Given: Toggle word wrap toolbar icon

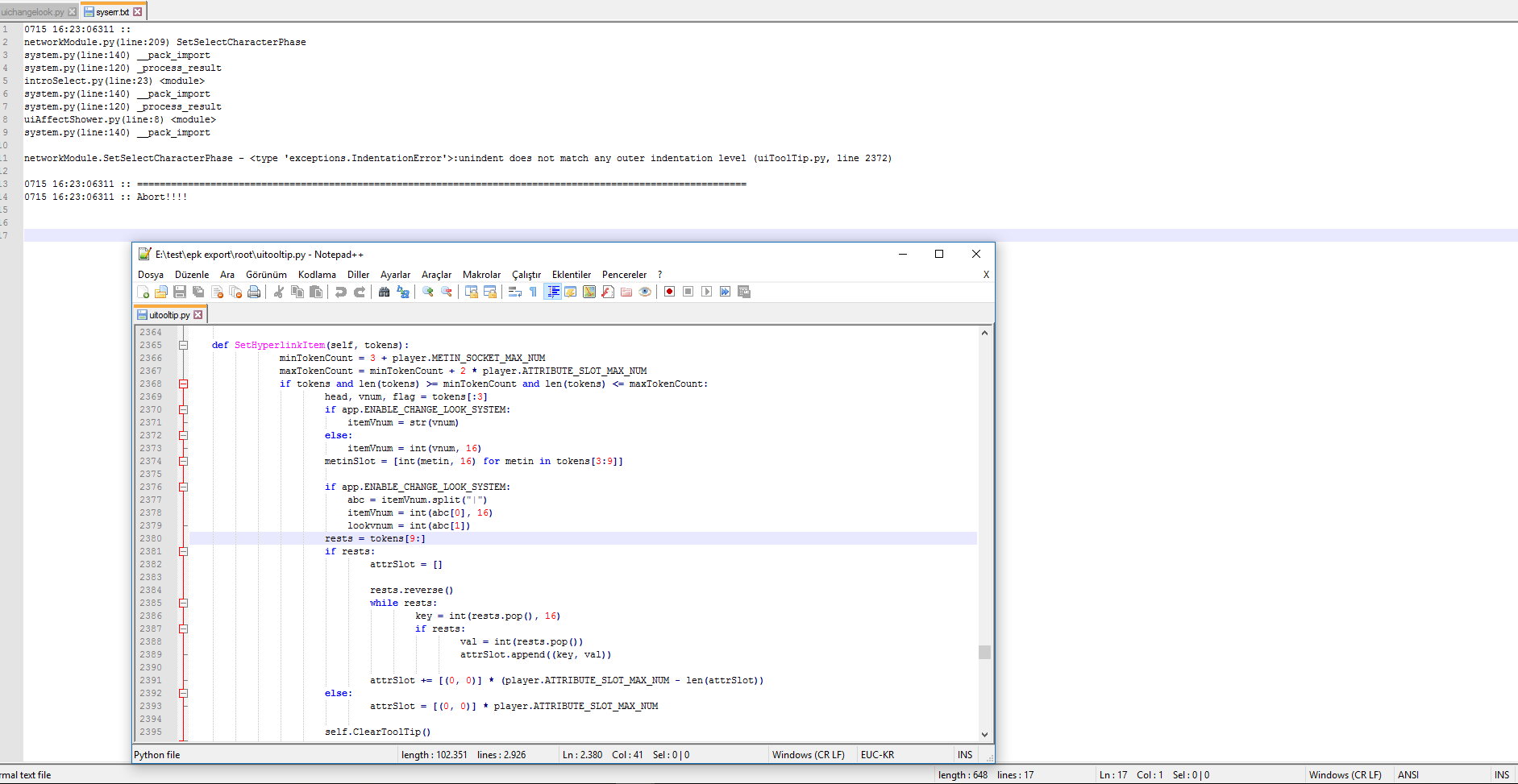Looking at the screenshot, I should pos(515,292).
